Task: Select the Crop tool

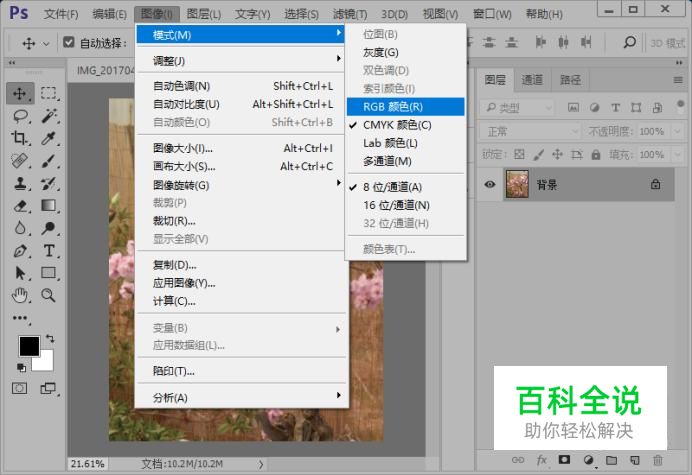Action: [20, 138]
